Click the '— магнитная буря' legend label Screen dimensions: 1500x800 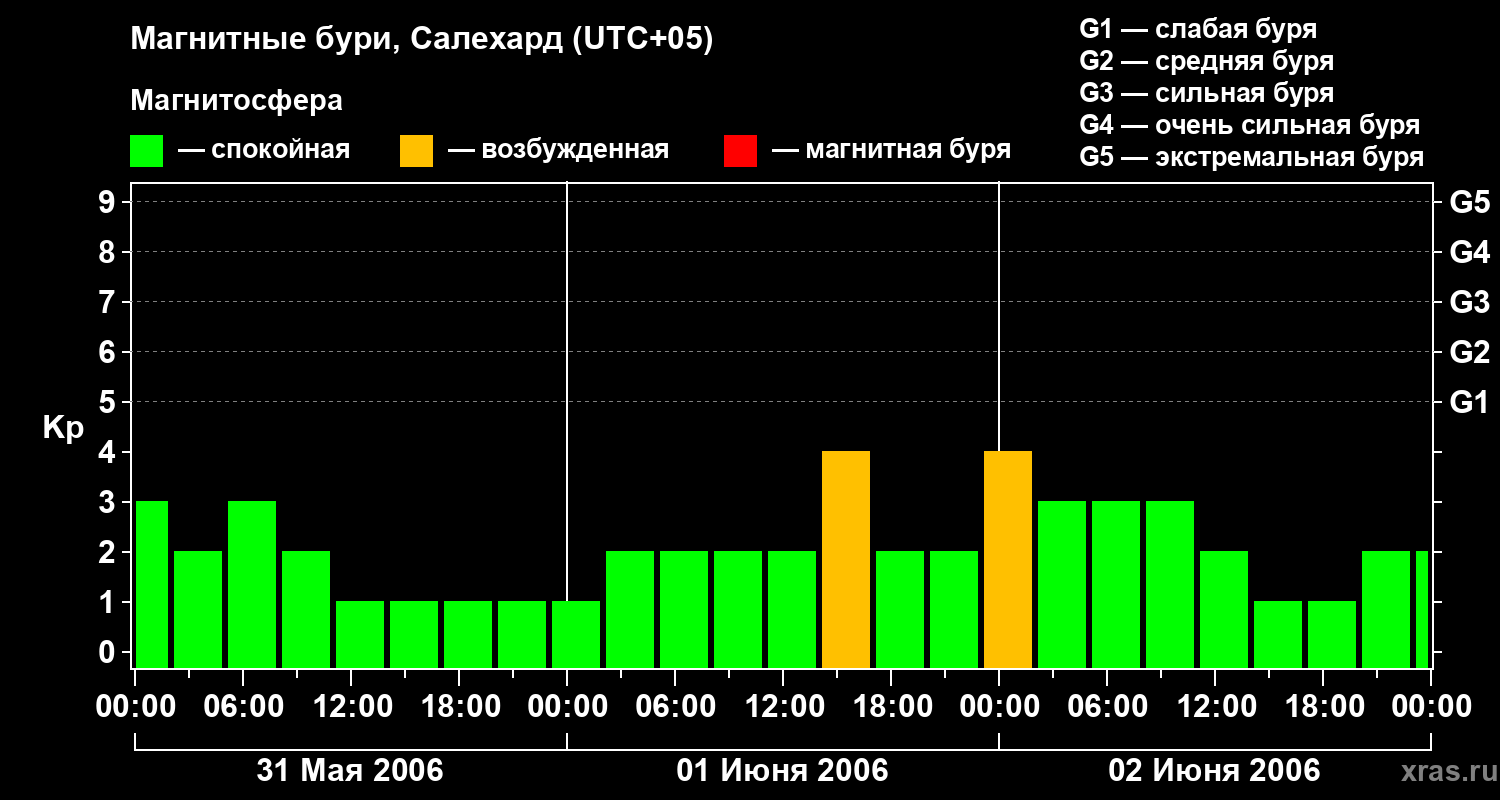click(x=891, y=150)
